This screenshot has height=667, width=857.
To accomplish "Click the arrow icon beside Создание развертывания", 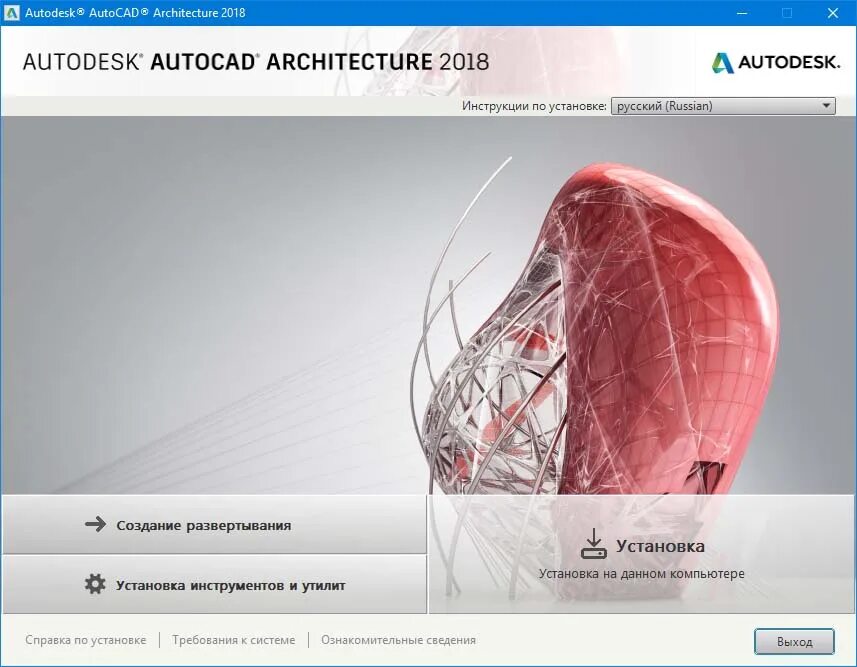I will 96,525.
